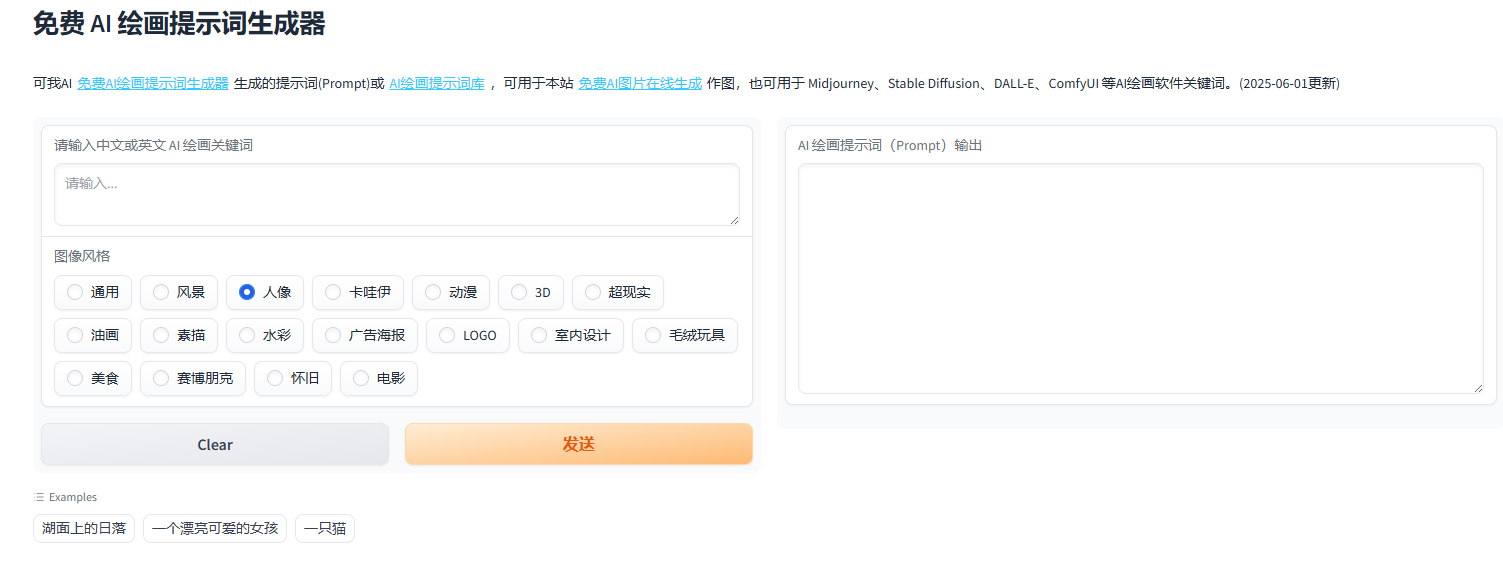Open the 免费AI绘画提示词生成器 link
1503x567 pixels.
coord(153,84)
